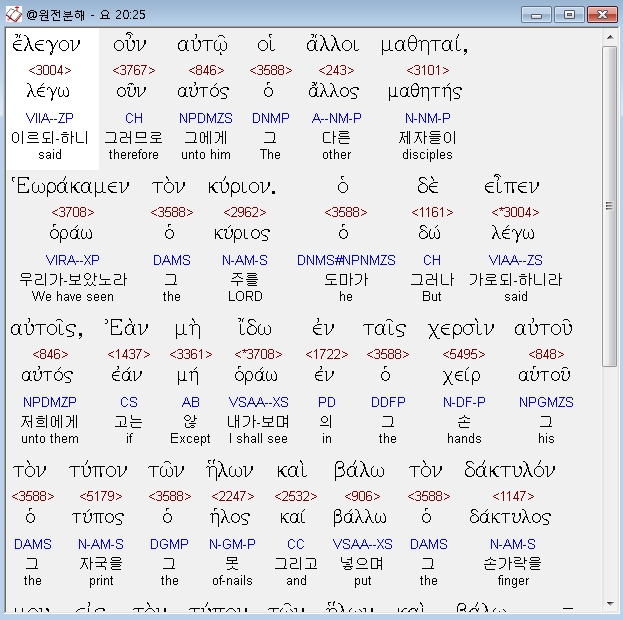
Task: Click the English gloss 'therefore'
Action: point(134,155)
